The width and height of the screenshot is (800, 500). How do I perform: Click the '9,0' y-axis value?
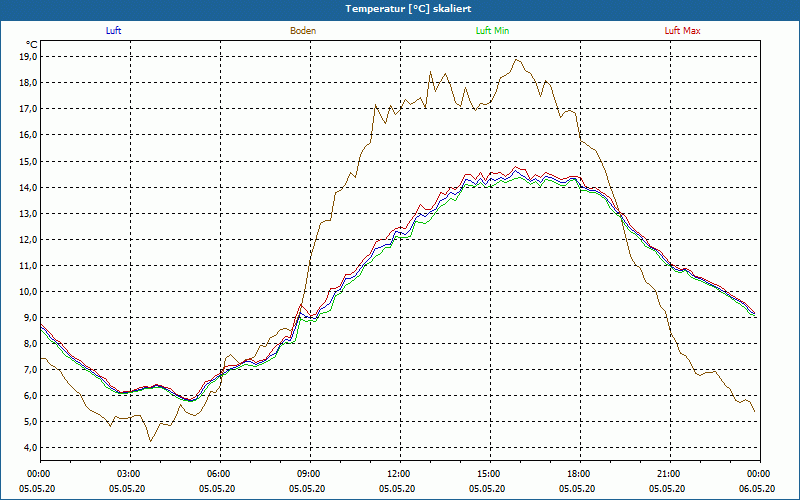31,317
